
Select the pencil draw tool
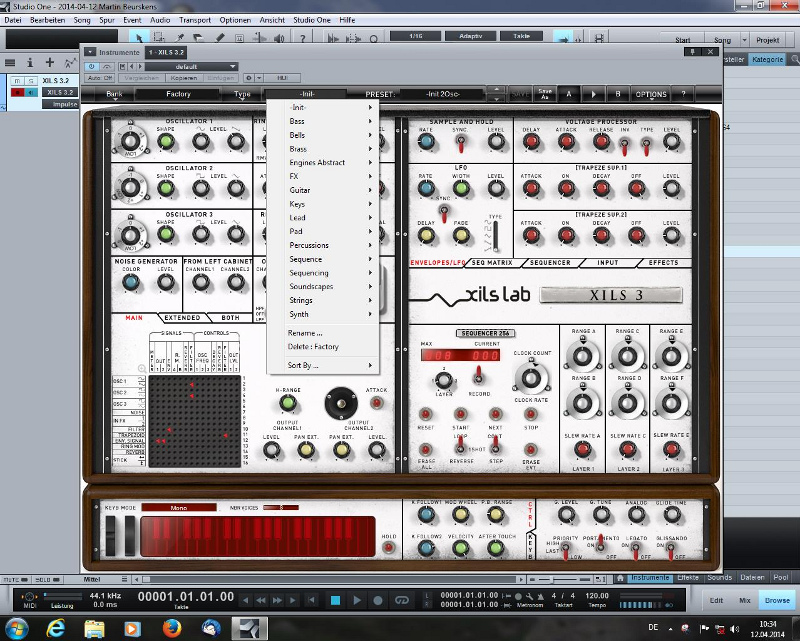click(x=220, y=38)
